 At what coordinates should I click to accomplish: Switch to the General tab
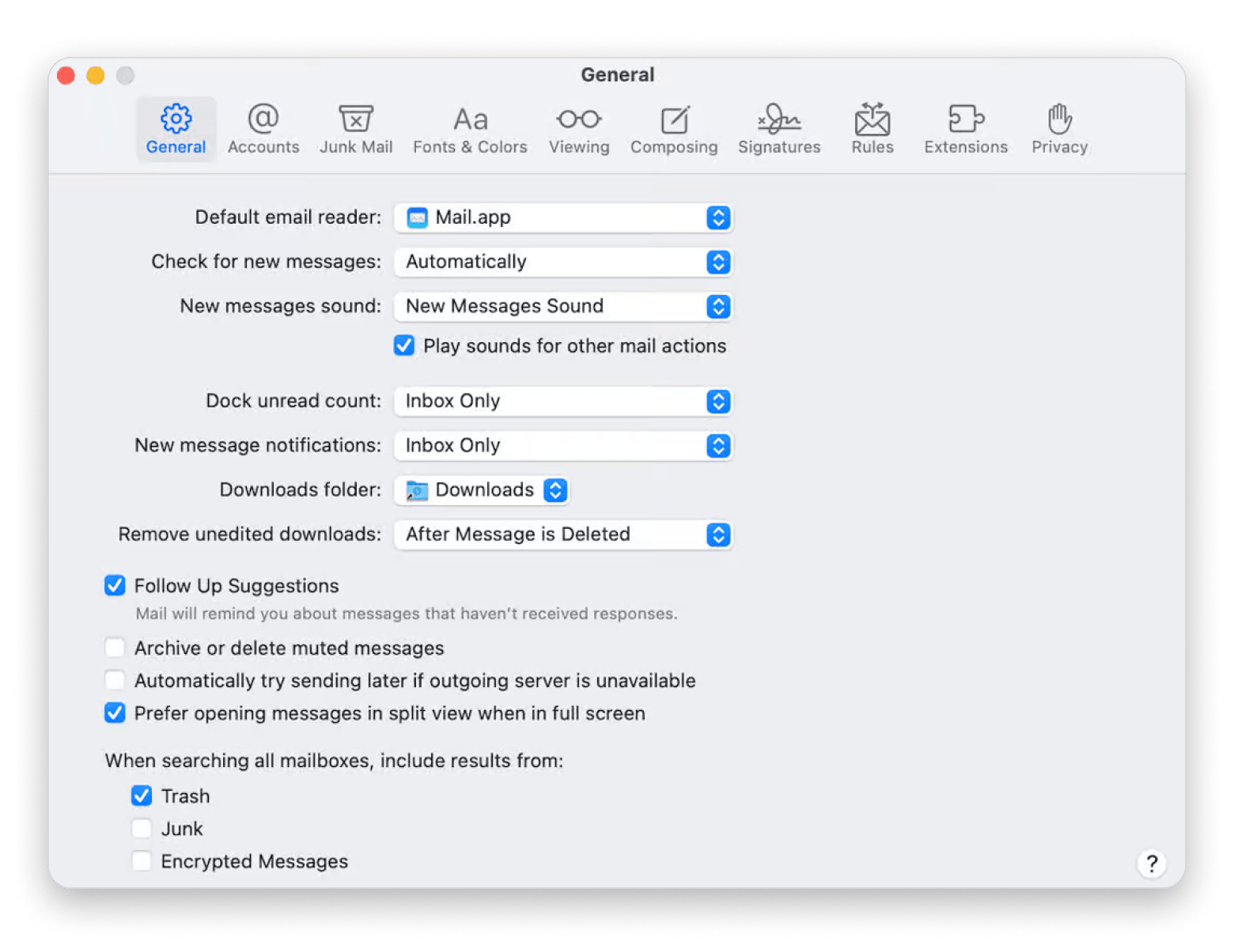[x=176, y=128]
